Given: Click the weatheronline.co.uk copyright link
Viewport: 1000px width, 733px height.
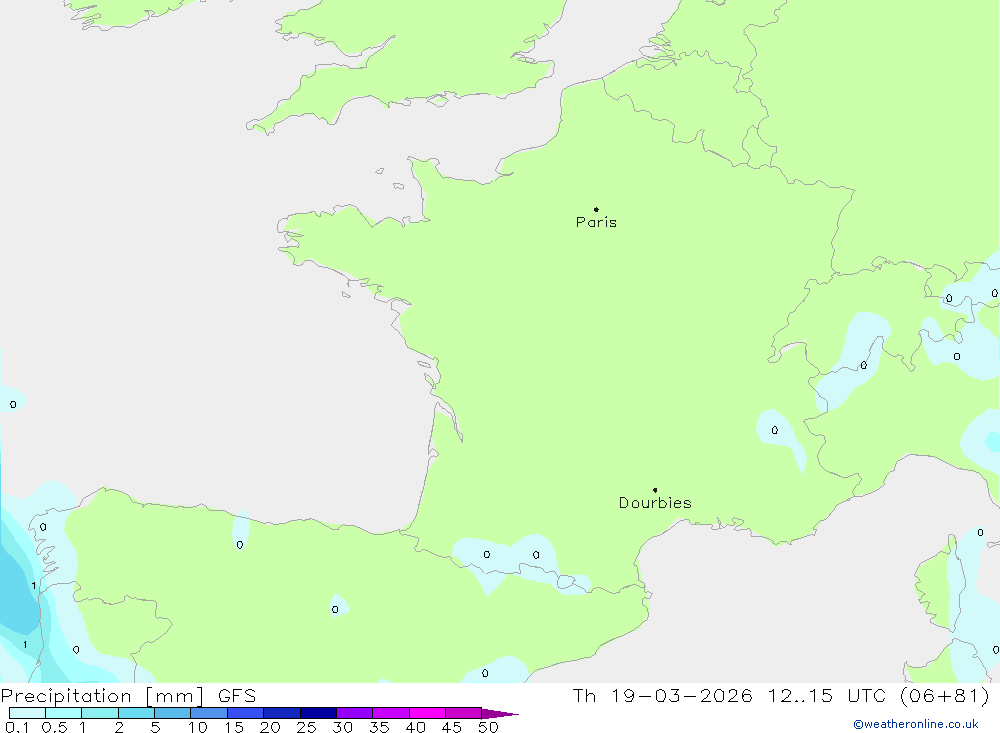Looking at the screenshot, I should point(916,724).
